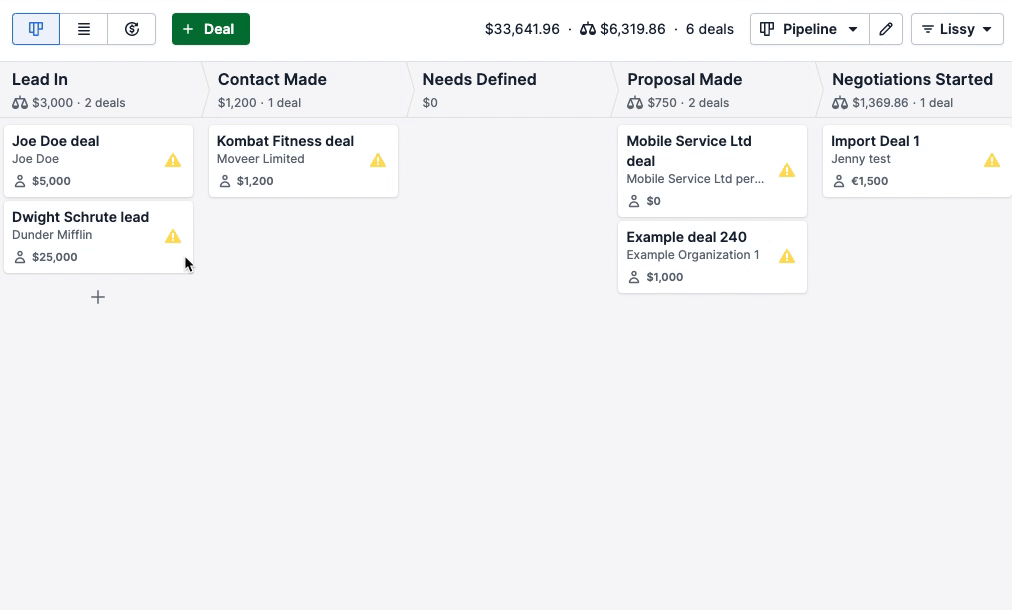Open the Kombat Fitness deal card
Screen dimensions: 1012x610
[303, 161]
